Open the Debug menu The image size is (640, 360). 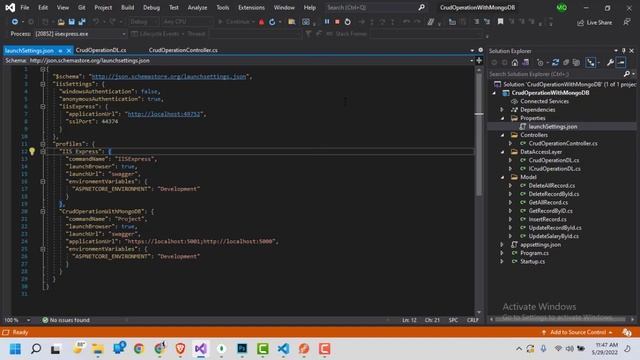(151, 7)
